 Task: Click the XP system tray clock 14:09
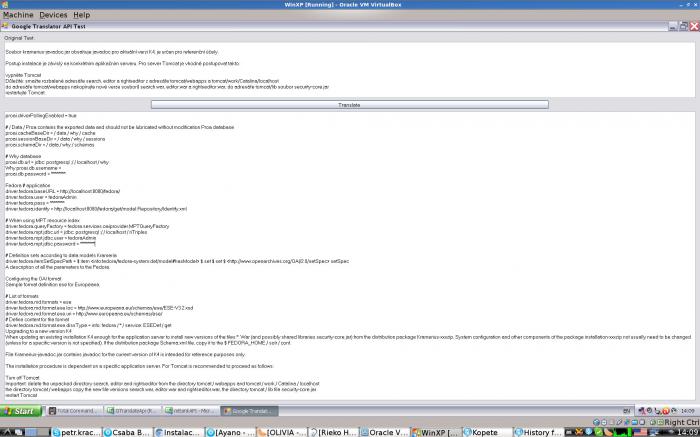(688, 411)
